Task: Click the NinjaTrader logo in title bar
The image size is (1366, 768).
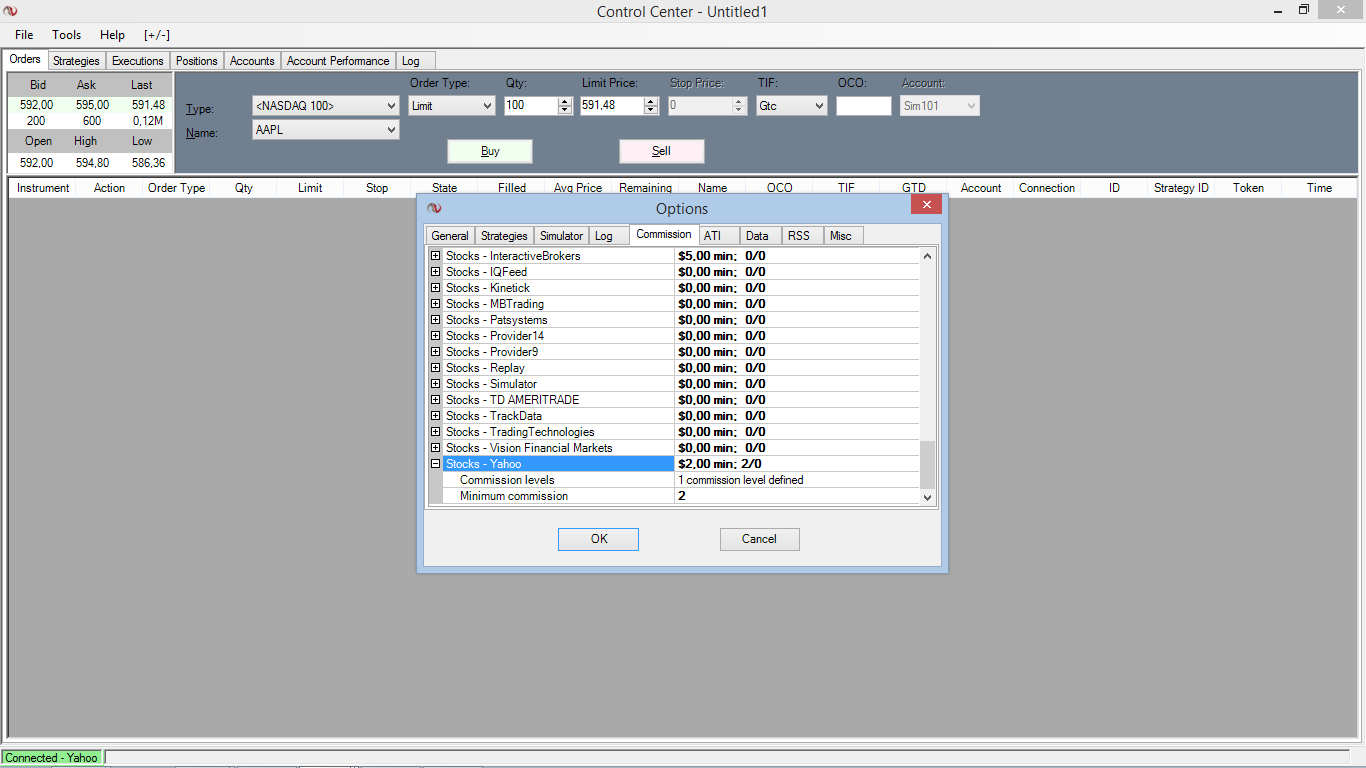Action: tap(11, 11)
